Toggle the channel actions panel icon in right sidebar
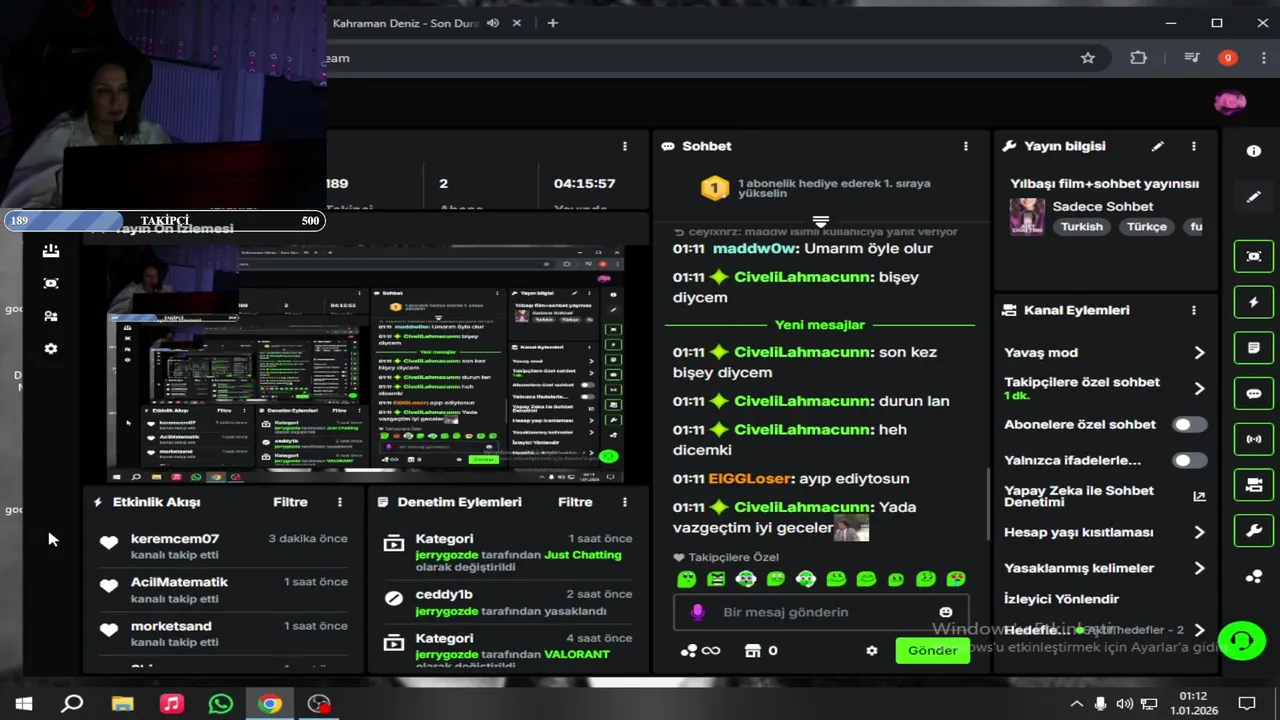Viewport: 1280px width, 720px height. tap(1253, 485)
